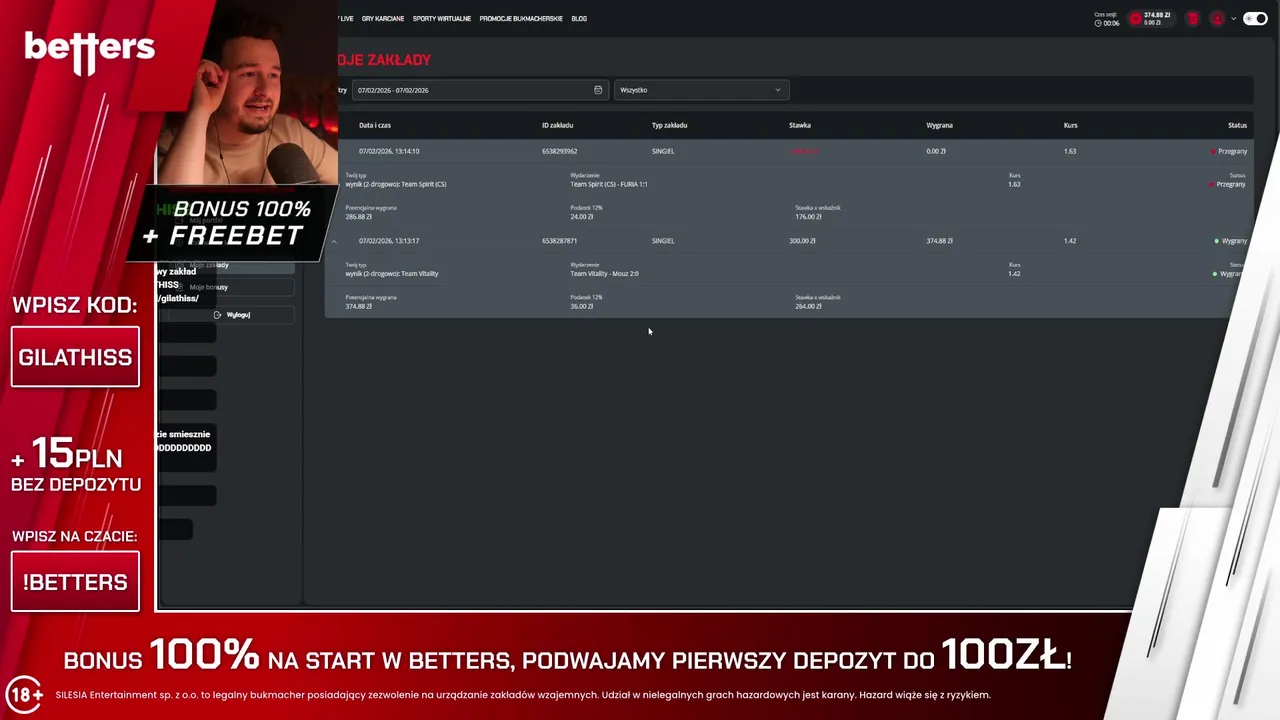
Task: Click the betters logo
Action: [x=89, y=51]
